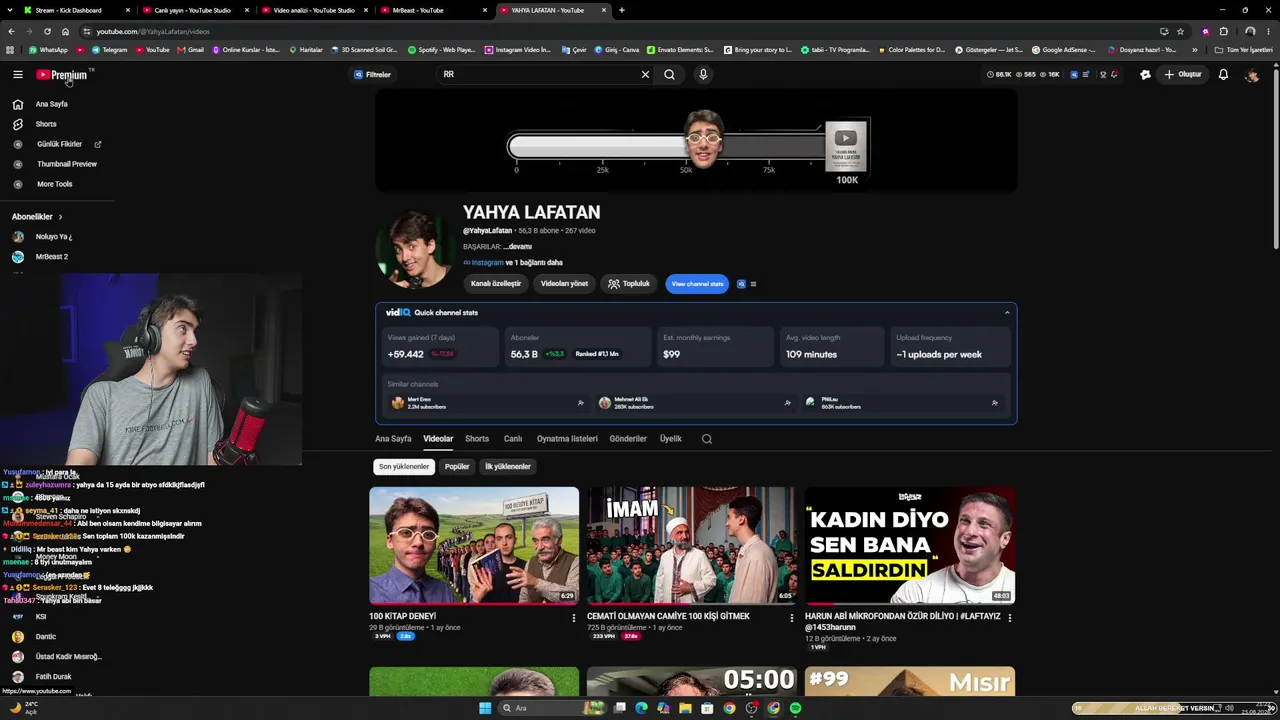Start voice search with the microphone icon
The image size is (1280, 720).
(703, 75)
